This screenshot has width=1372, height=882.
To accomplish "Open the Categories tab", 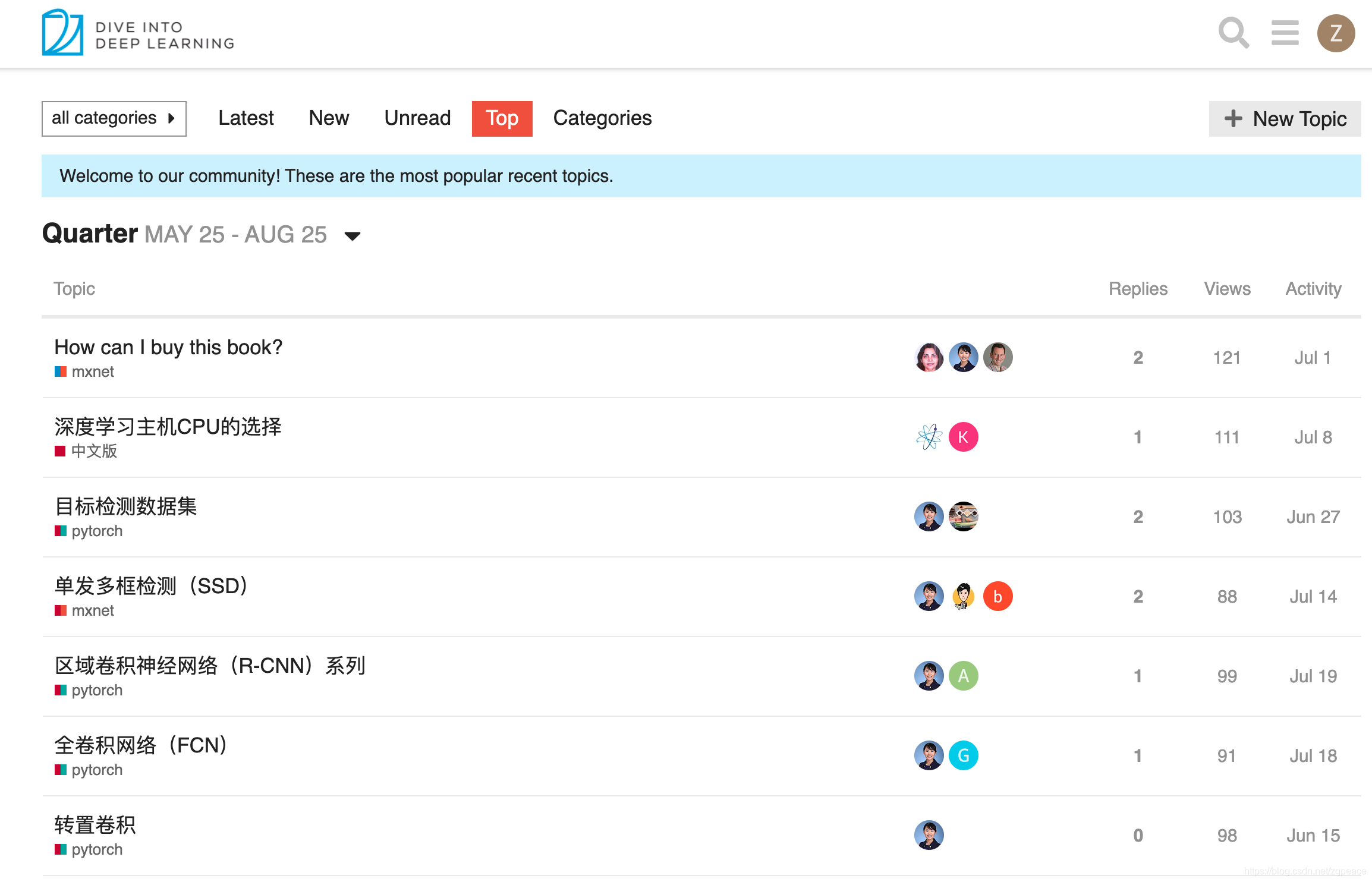I will (602, 118).
